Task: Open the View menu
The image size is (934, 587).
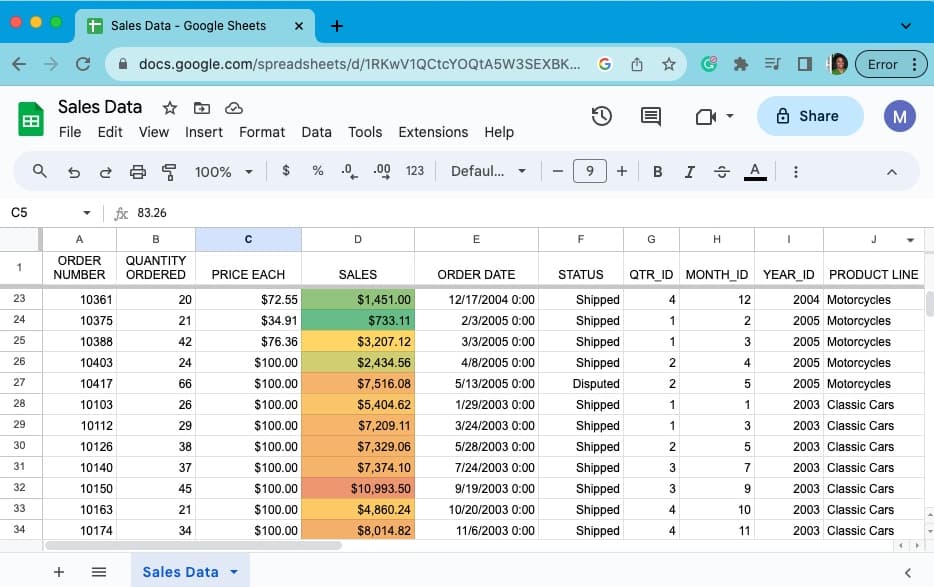Action: click(154, 132)
